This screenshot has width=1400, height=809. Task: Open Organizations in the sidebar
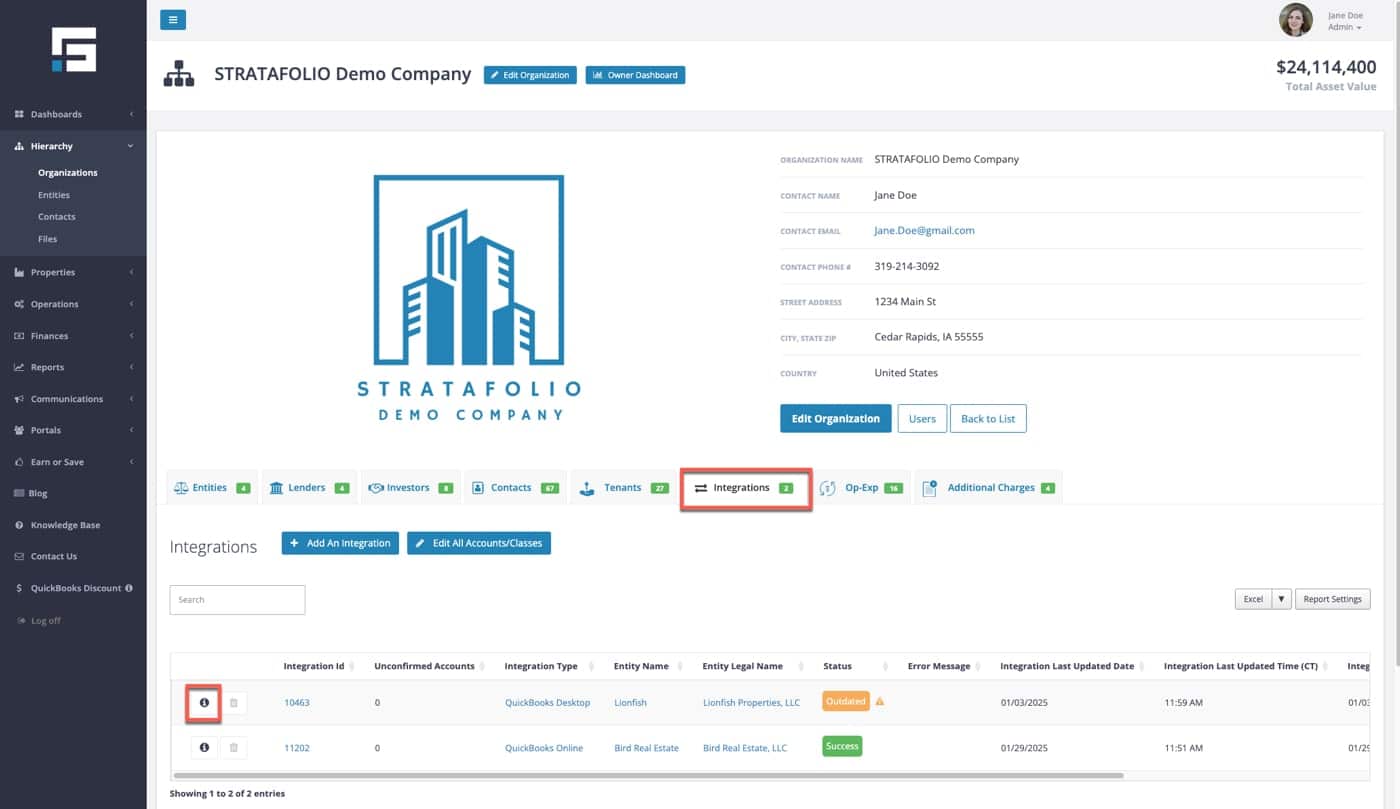click(x=68, y=173)
